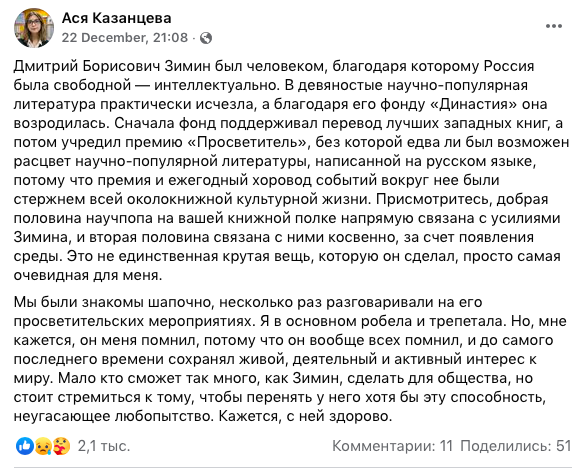Click the word «Просветитель» in the post
This screenshot has width=584, height=470.
252,142
